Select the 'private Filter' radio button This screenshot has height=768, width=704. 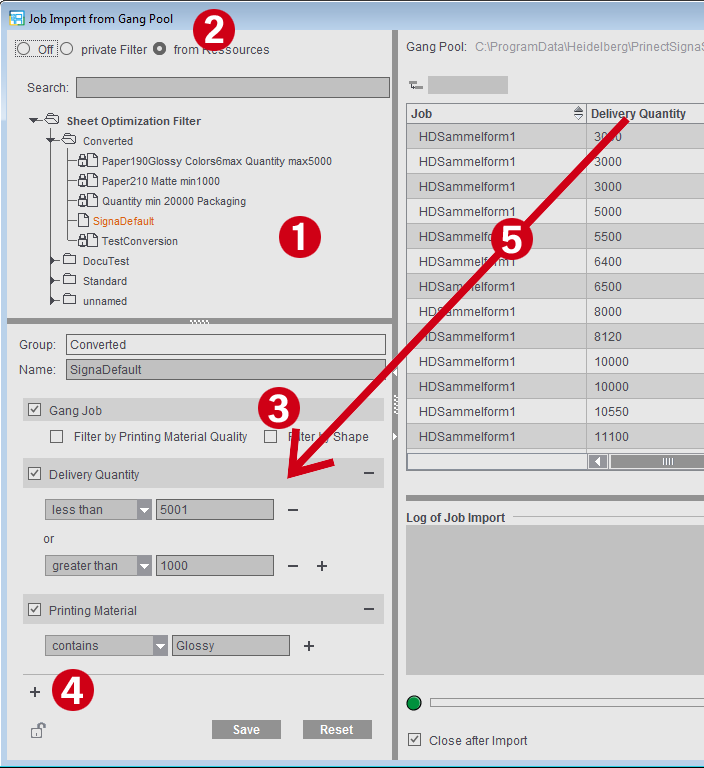coord(67,49)
